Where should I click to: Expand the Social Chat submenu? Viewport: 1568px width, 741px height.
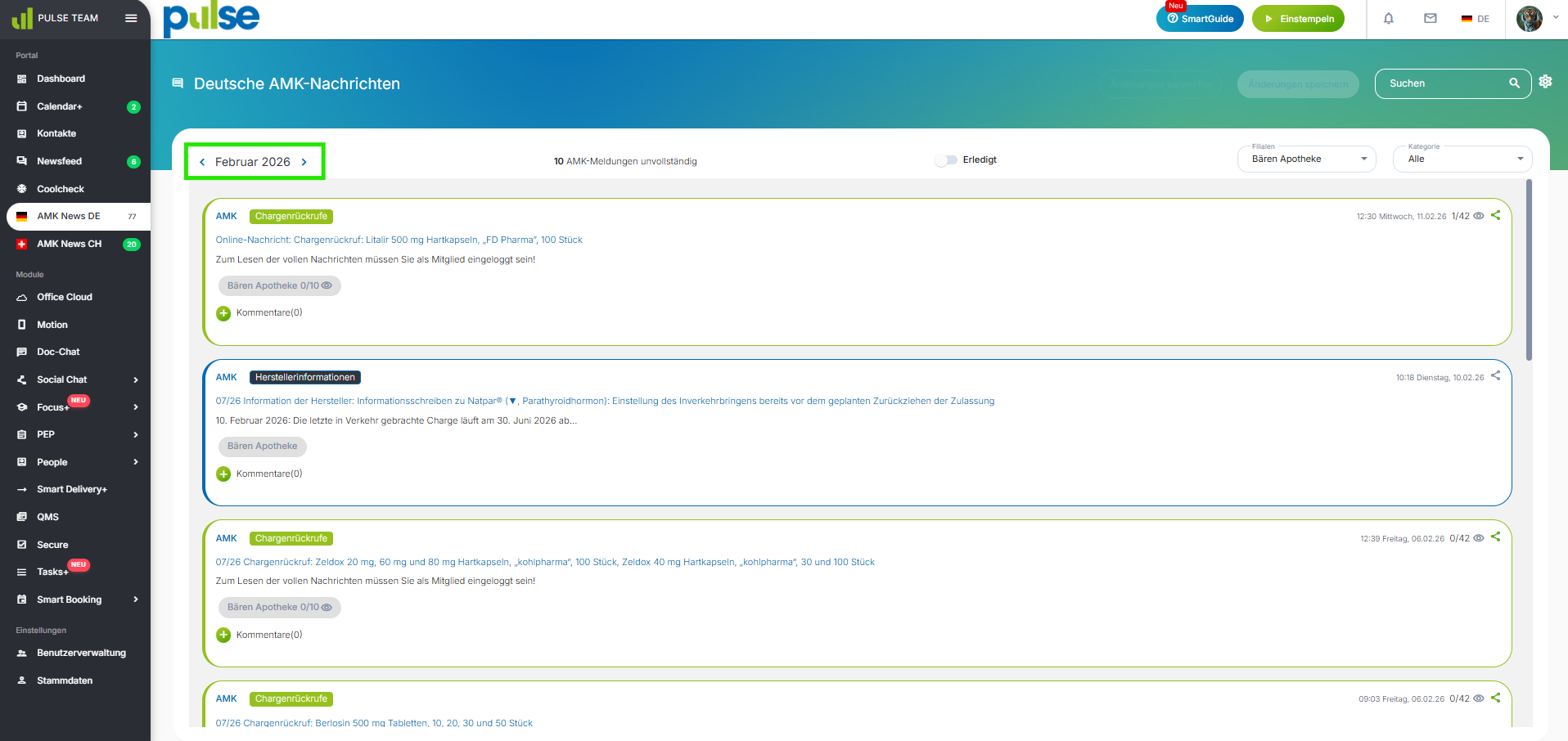pos(136,379)
